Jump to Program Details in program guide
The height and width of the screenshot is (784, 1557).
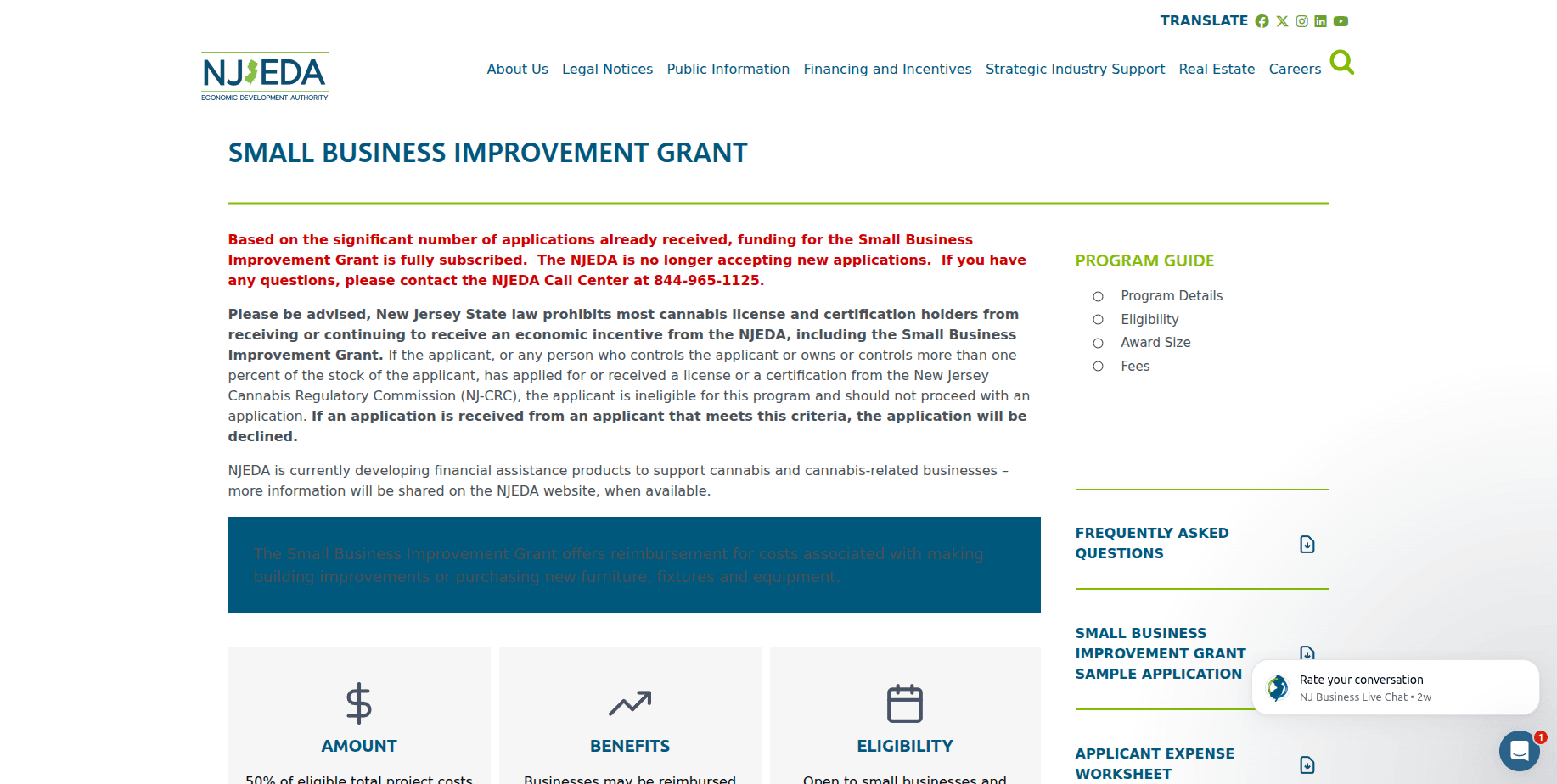coord(1172,295)
